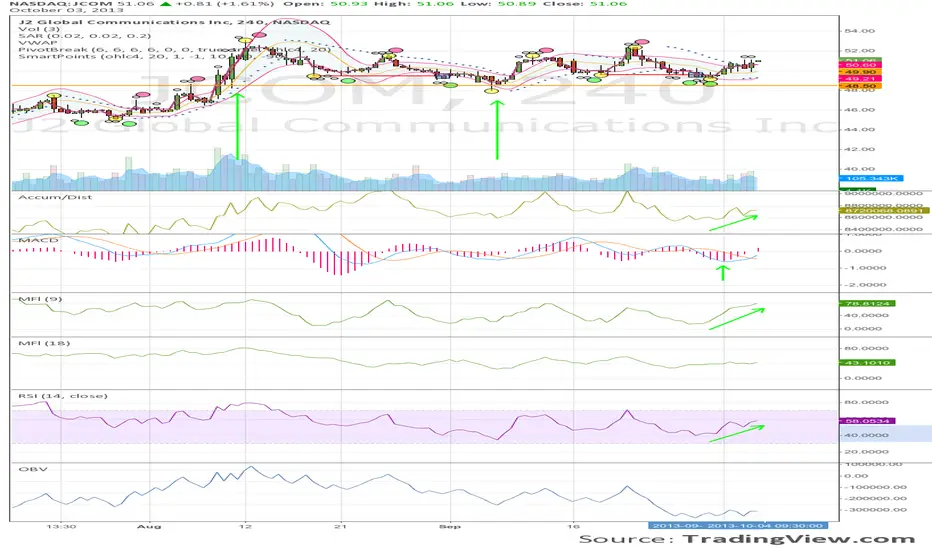Click the -2.0000 MACD axis label
932x550 pixels.
coord(865,285)
